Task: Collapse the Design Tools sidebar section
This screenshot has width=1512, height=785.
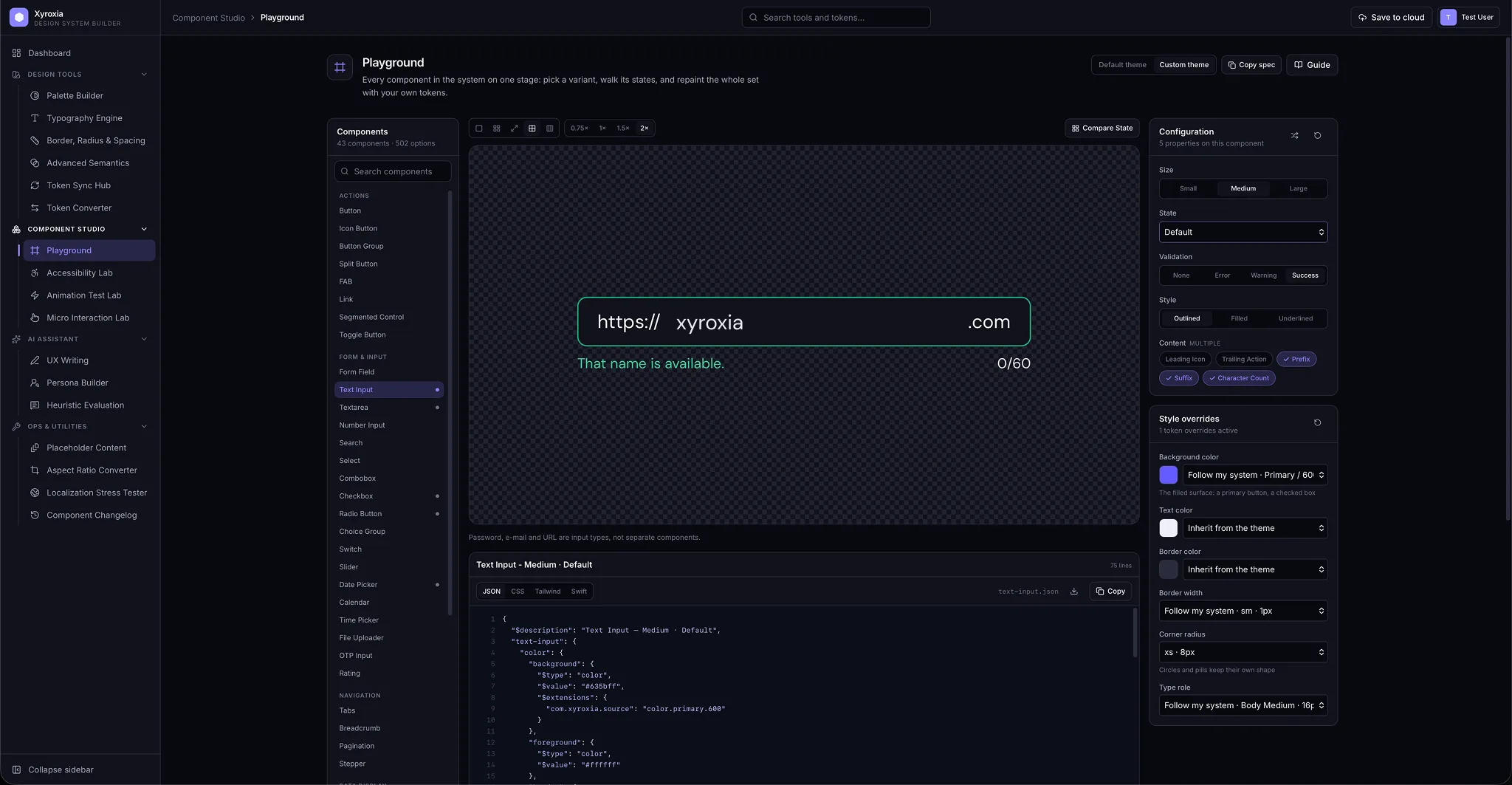Action: 144,75
